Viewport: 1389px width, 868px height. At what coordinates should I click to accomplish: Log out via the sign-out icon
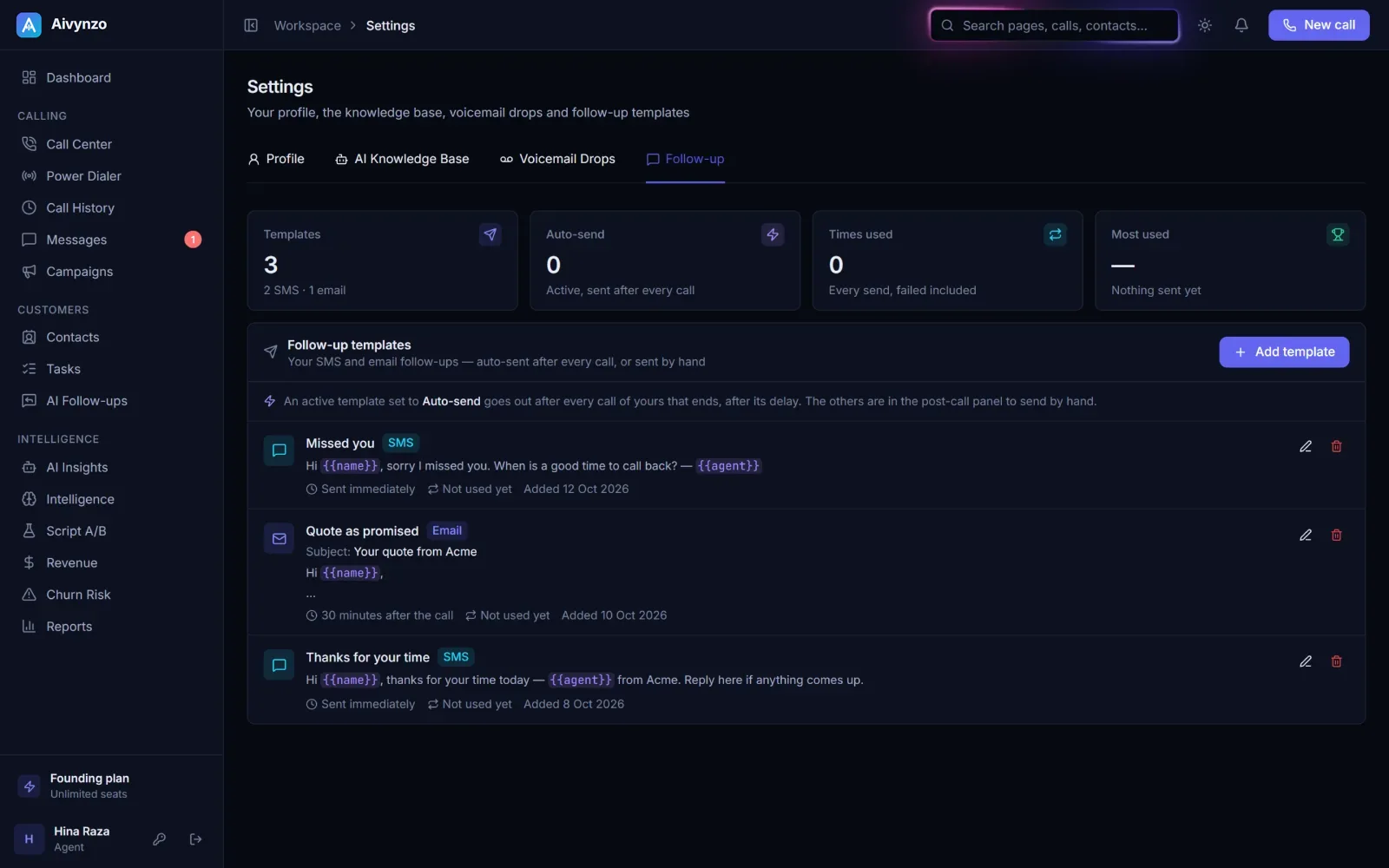coord(195,839)
